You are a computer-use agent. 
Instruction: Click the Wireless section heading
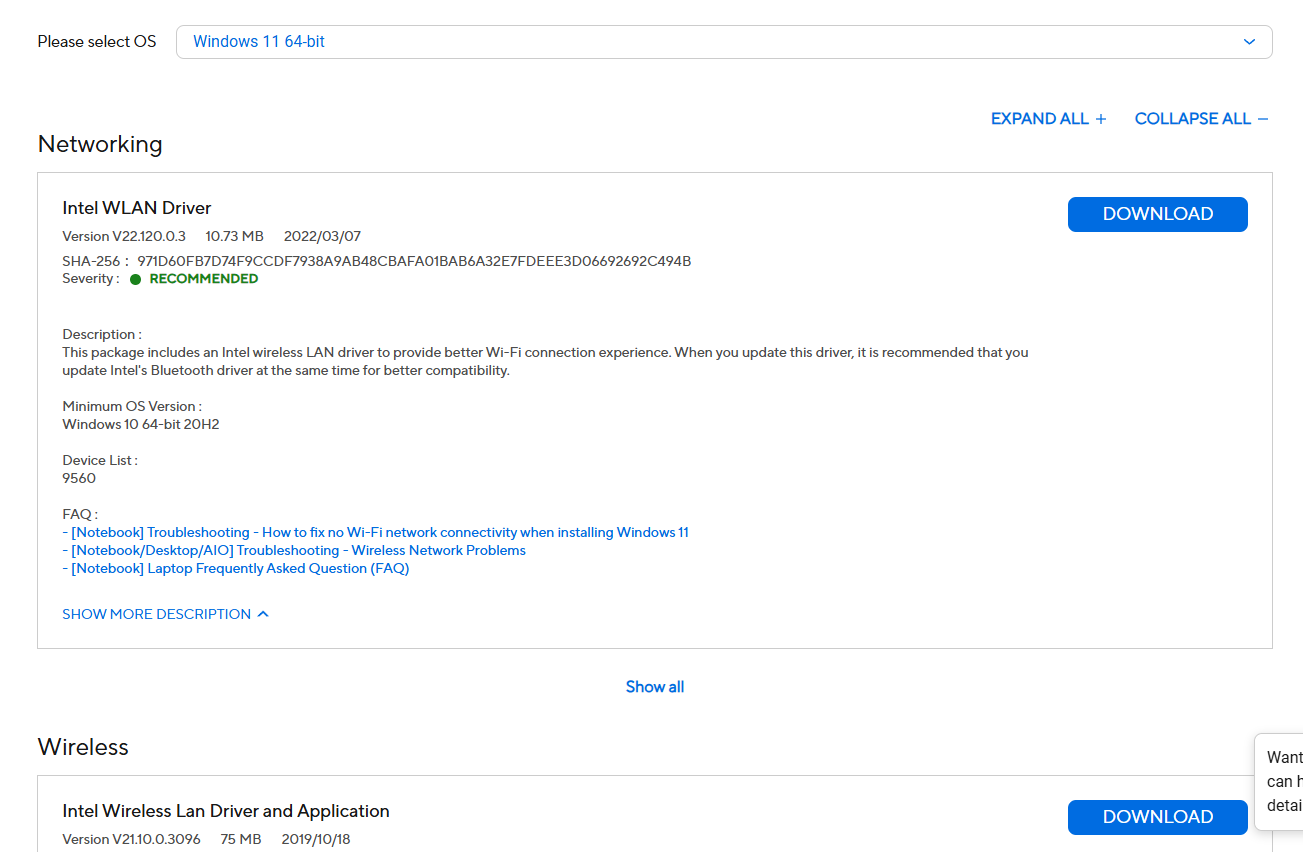point(83,747)
